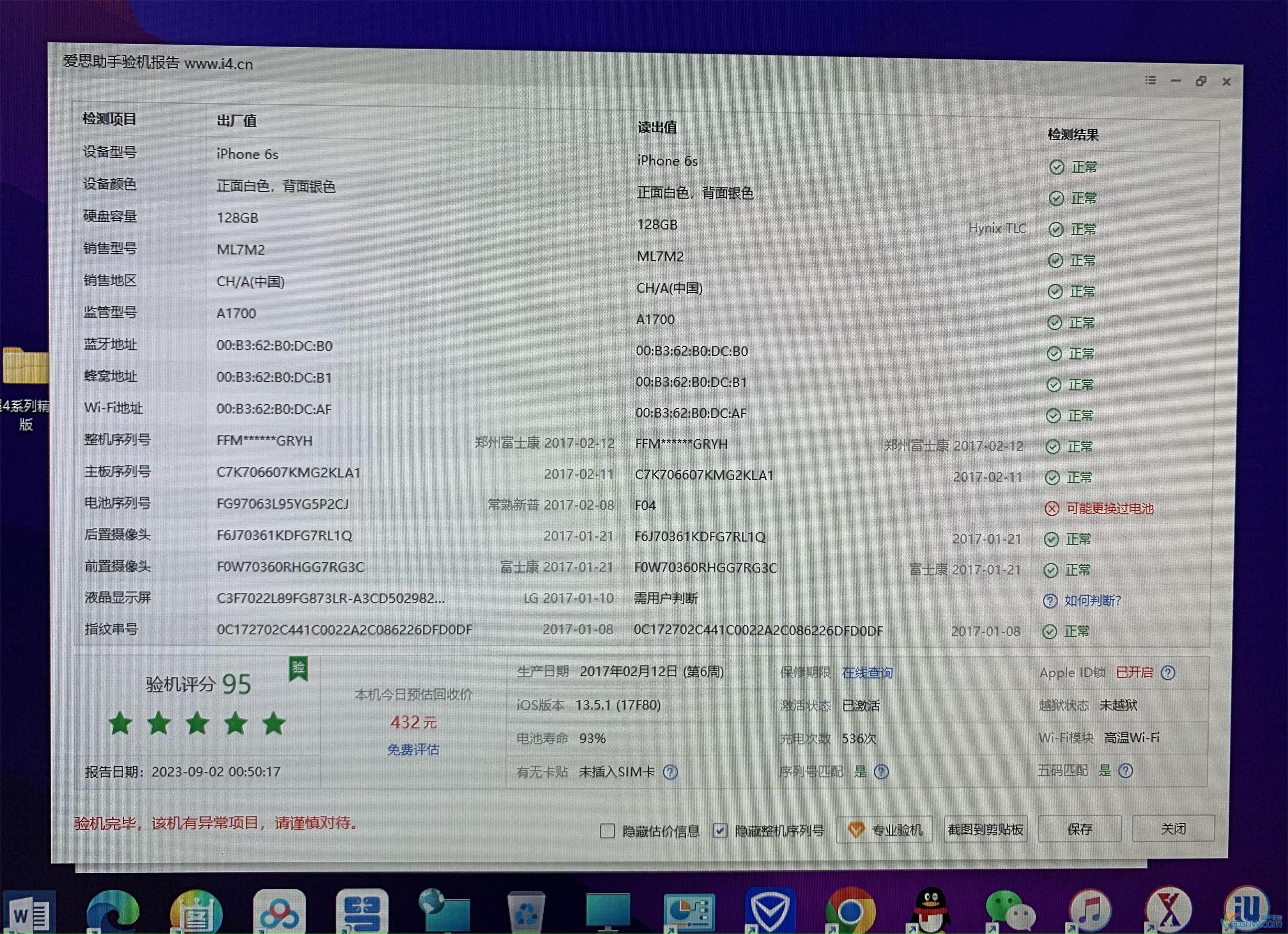Select factory battery serial FG97063L95YG5P2CJ
The height and width of the screenshot is (934, 1288).
(x=283, y=504)
